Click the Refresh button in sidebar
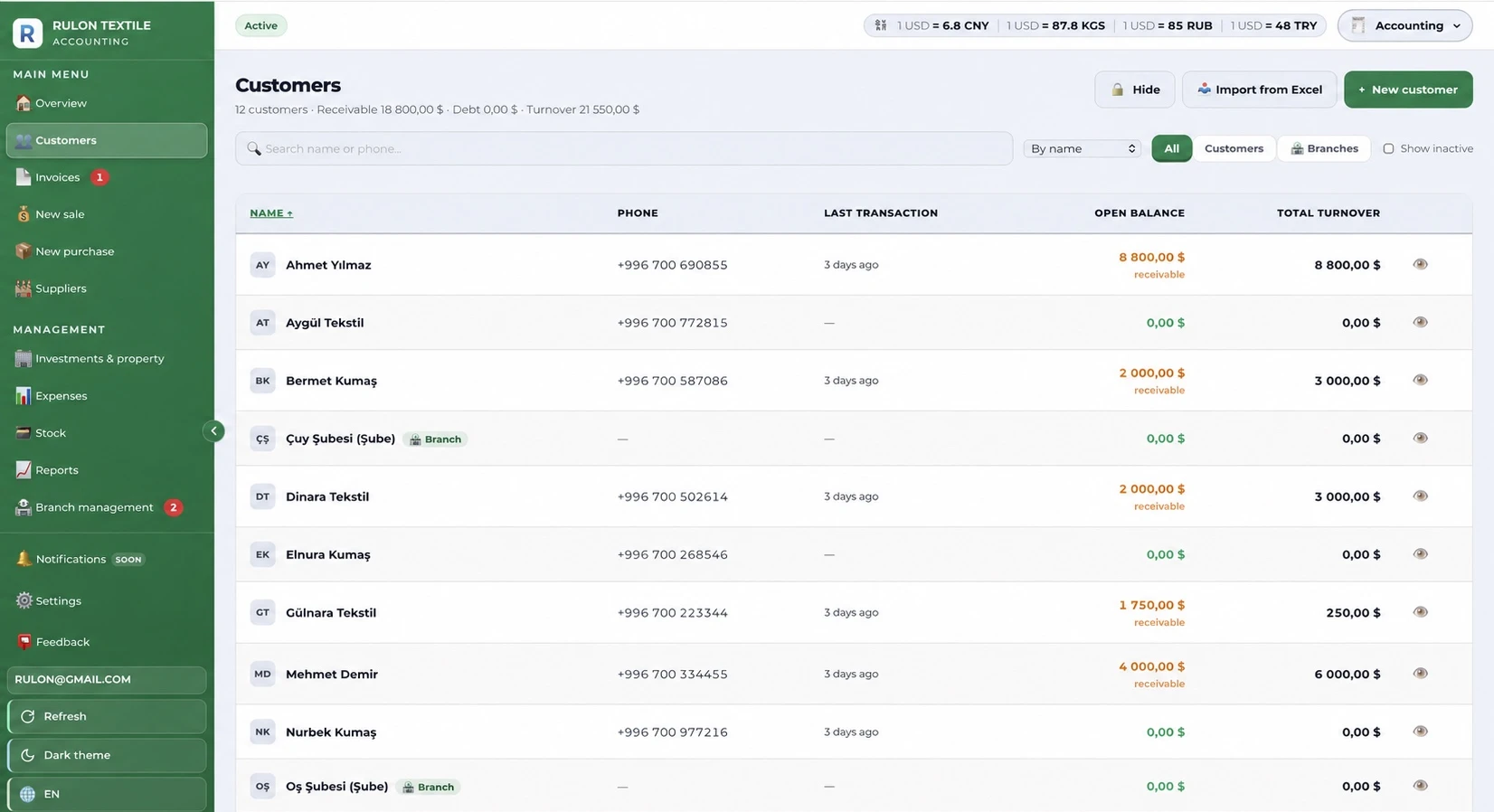 (x=107, y=716)
